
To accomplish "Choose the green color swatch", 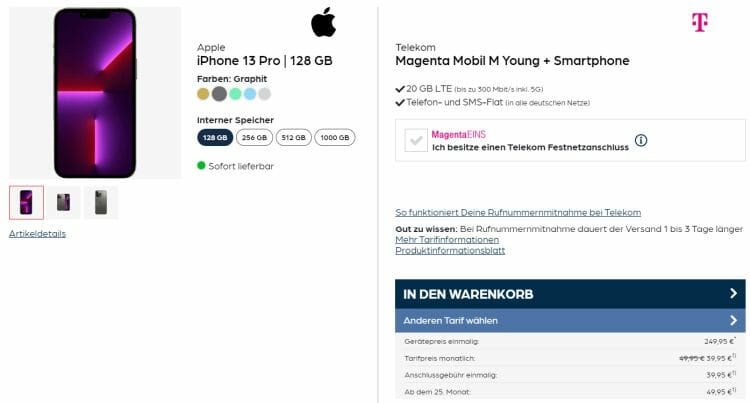I will [234, 94].
